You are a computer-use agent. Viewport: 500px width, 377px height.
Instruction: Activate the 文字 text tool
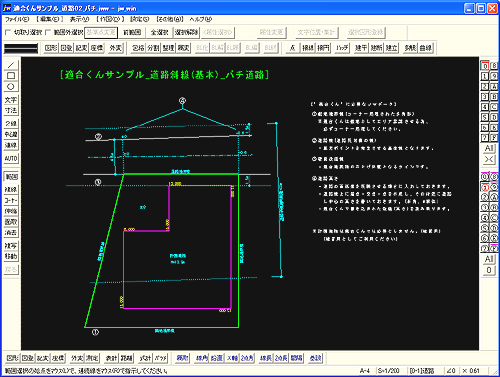[x=11, y=100]
